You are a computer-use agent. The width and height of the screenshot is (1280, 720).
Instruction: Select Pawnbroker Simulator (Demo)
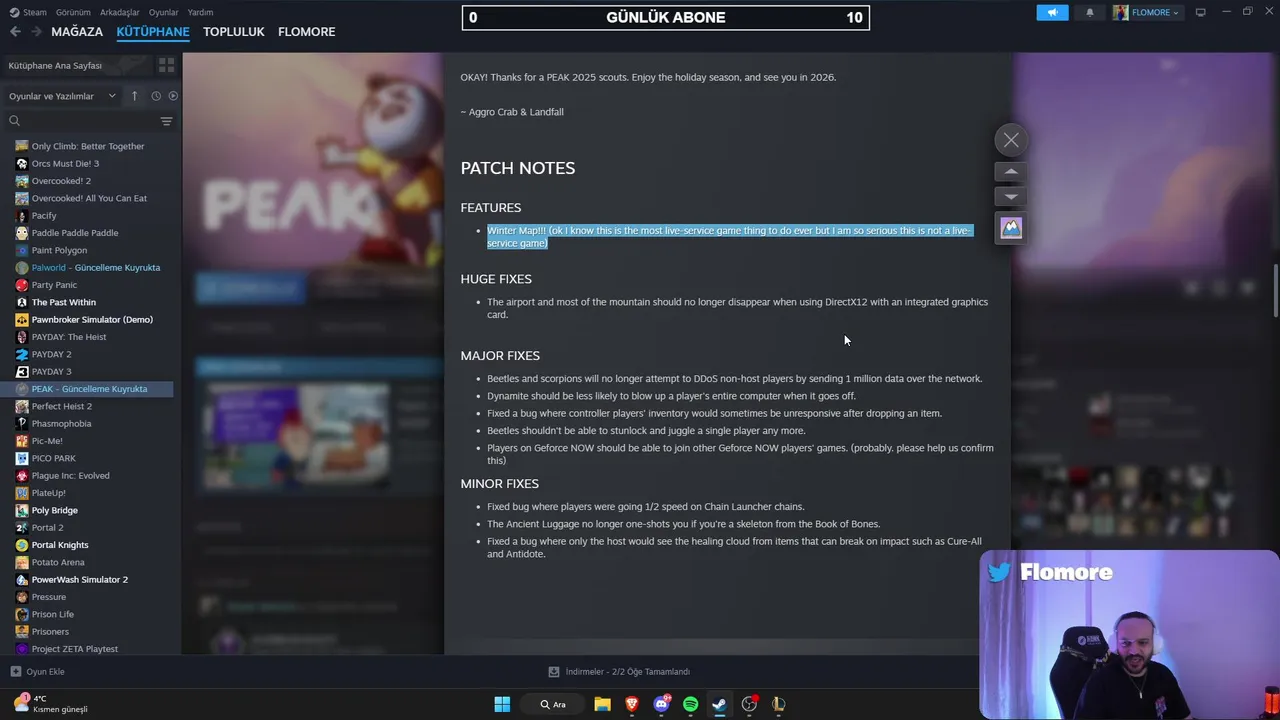[92, 320]
